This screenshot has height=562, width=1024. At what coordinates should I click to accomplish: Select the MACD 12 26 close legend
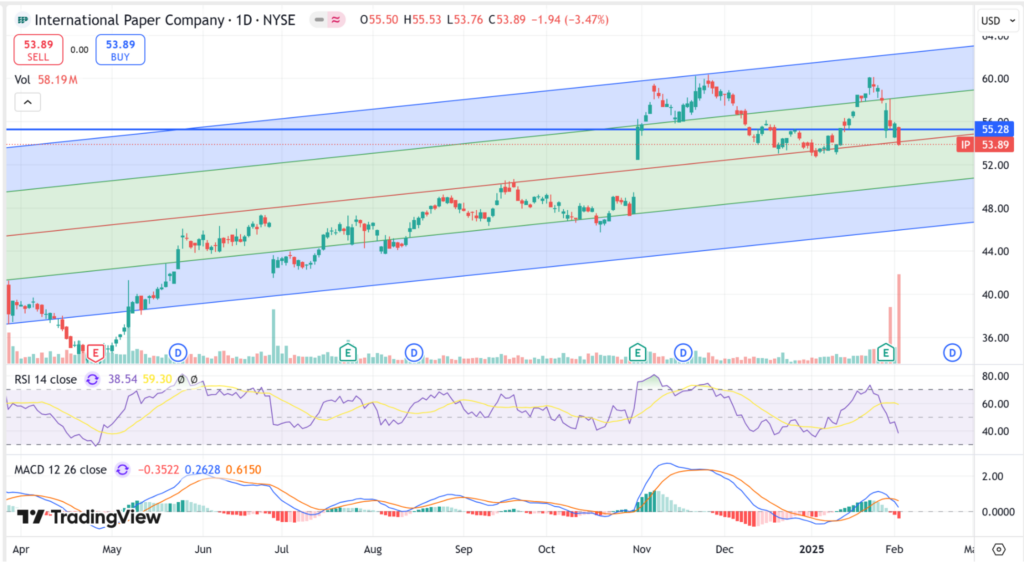coord(60,470)
